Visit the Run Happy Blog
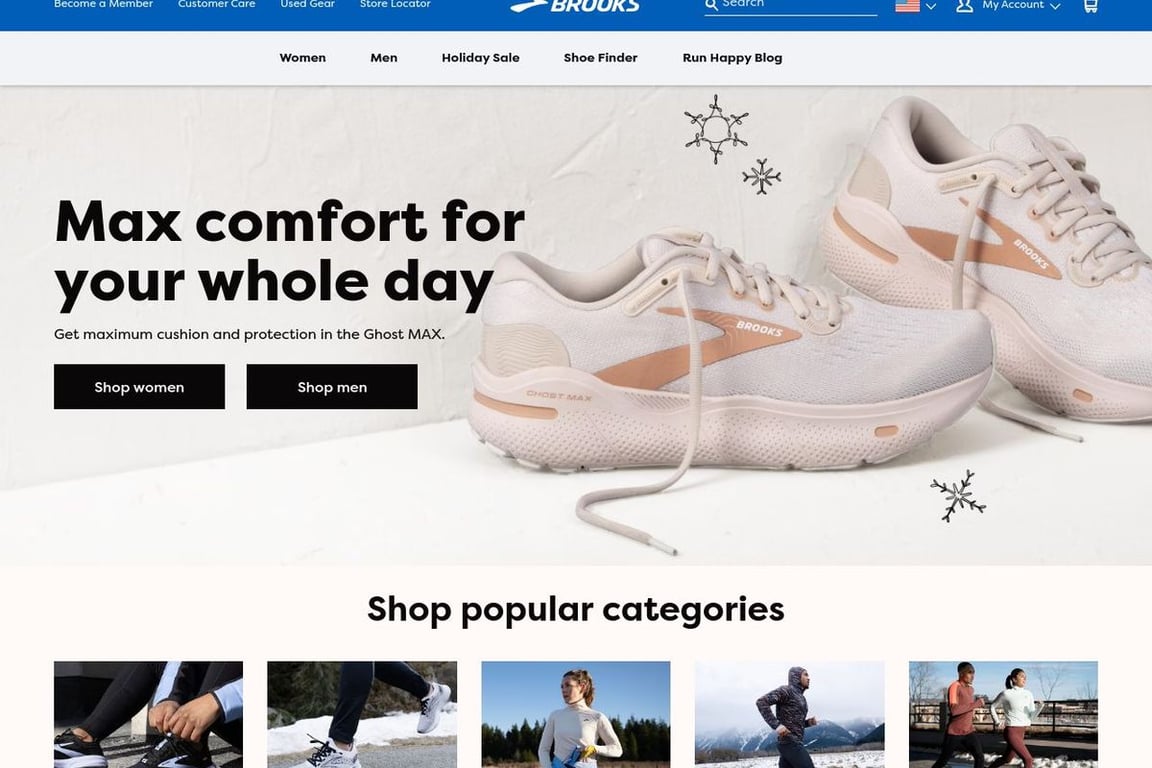Image resolution: width=1152 pixels, height=768 pixels. [x=732, y=58]
